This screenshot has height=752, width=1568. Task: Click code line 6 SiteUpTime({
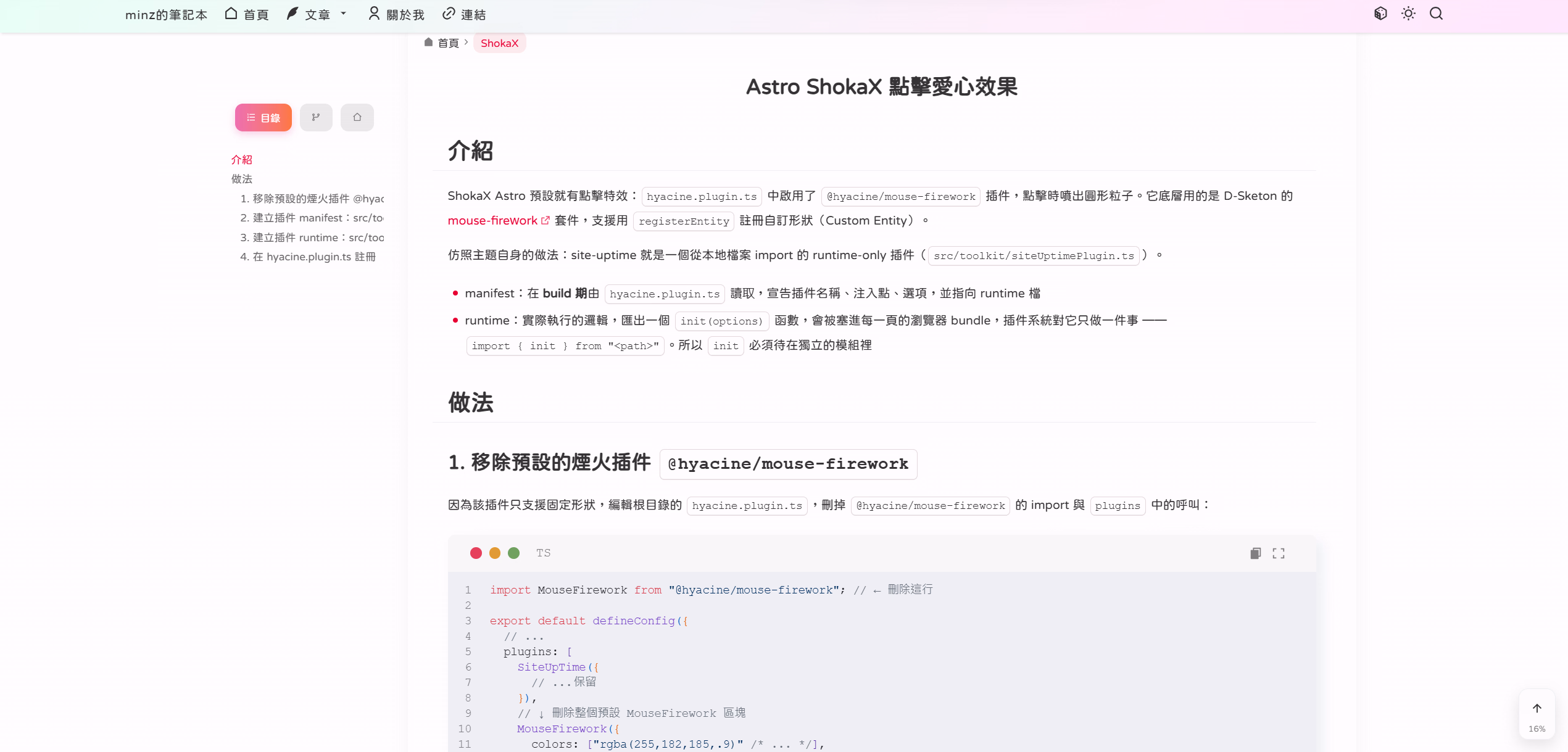(x=558, y=667)
